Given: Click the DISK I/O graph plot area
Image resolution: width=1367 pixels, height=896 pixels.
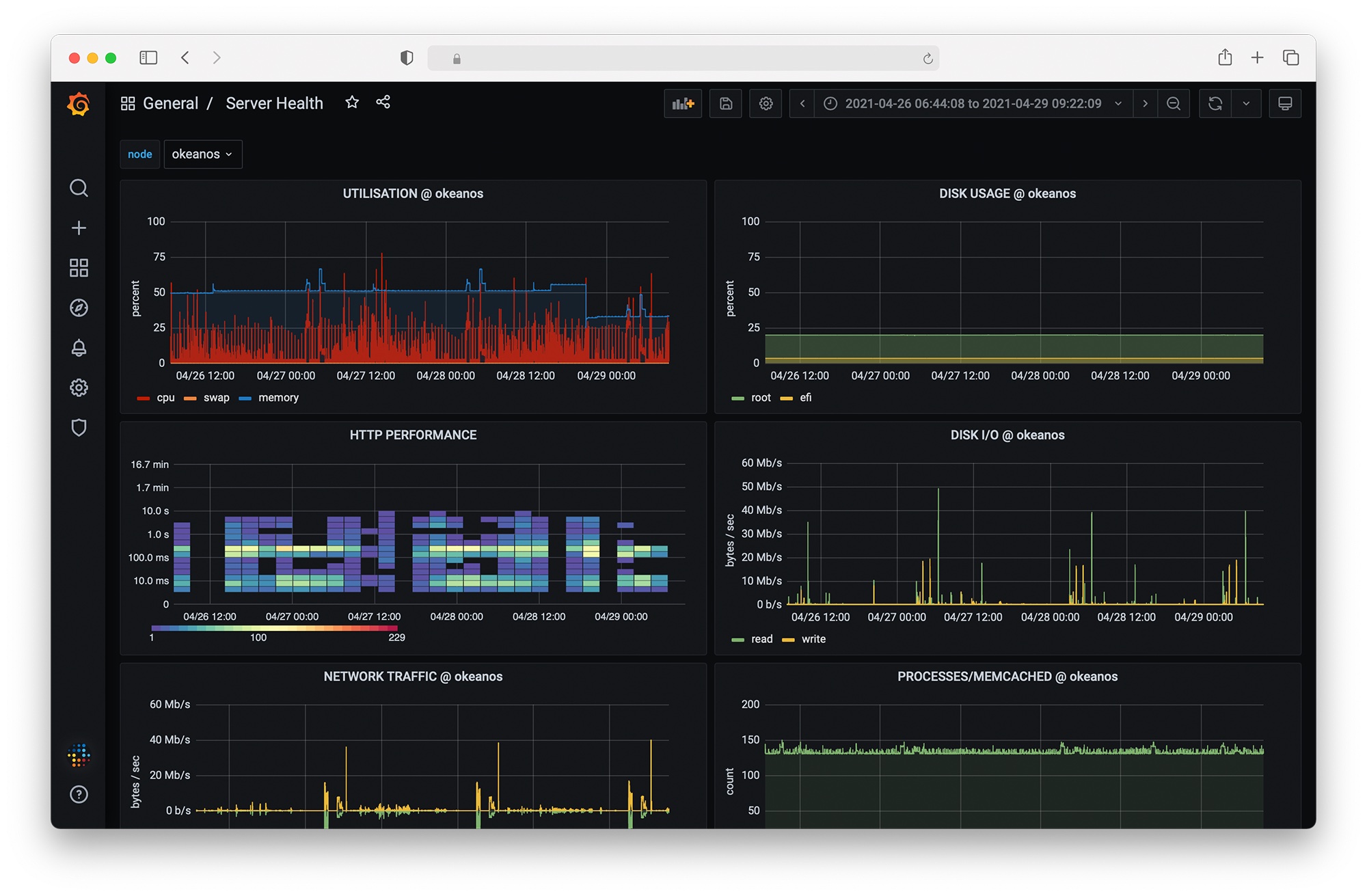Looking at the screenshot, I should pyautogui.click(x=1025, y=533).
